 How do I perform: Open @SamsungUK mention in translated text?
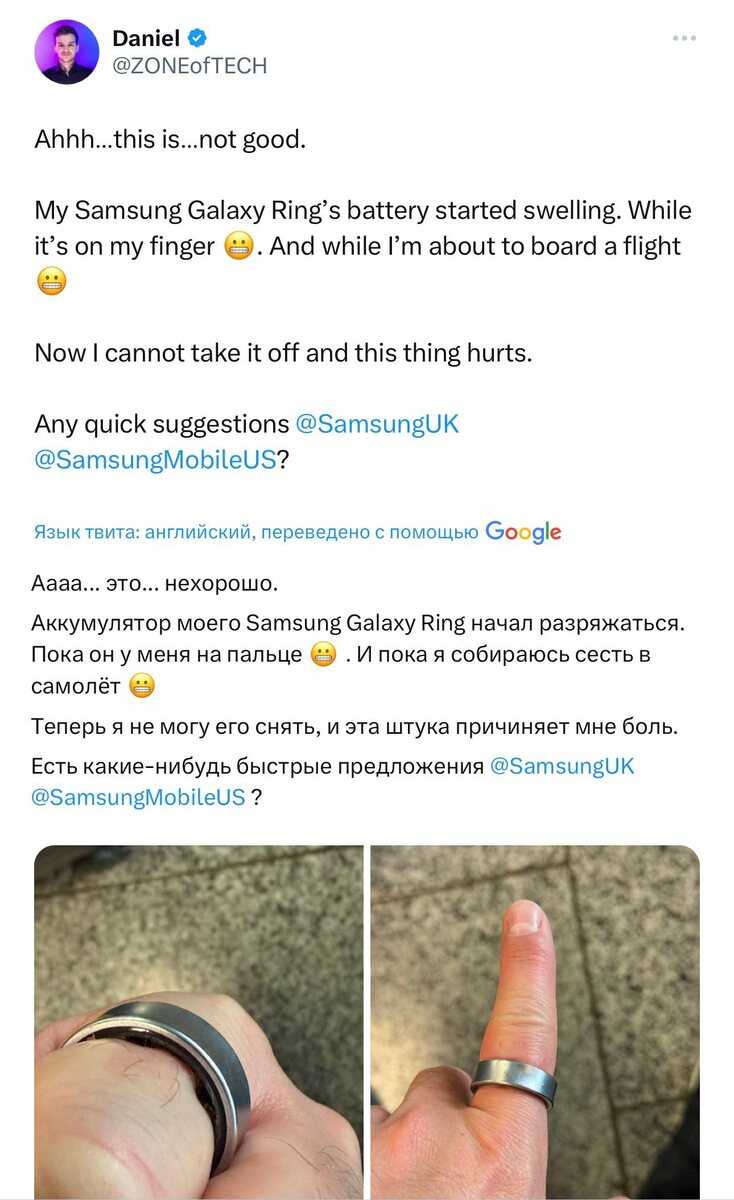coord(562,767)
